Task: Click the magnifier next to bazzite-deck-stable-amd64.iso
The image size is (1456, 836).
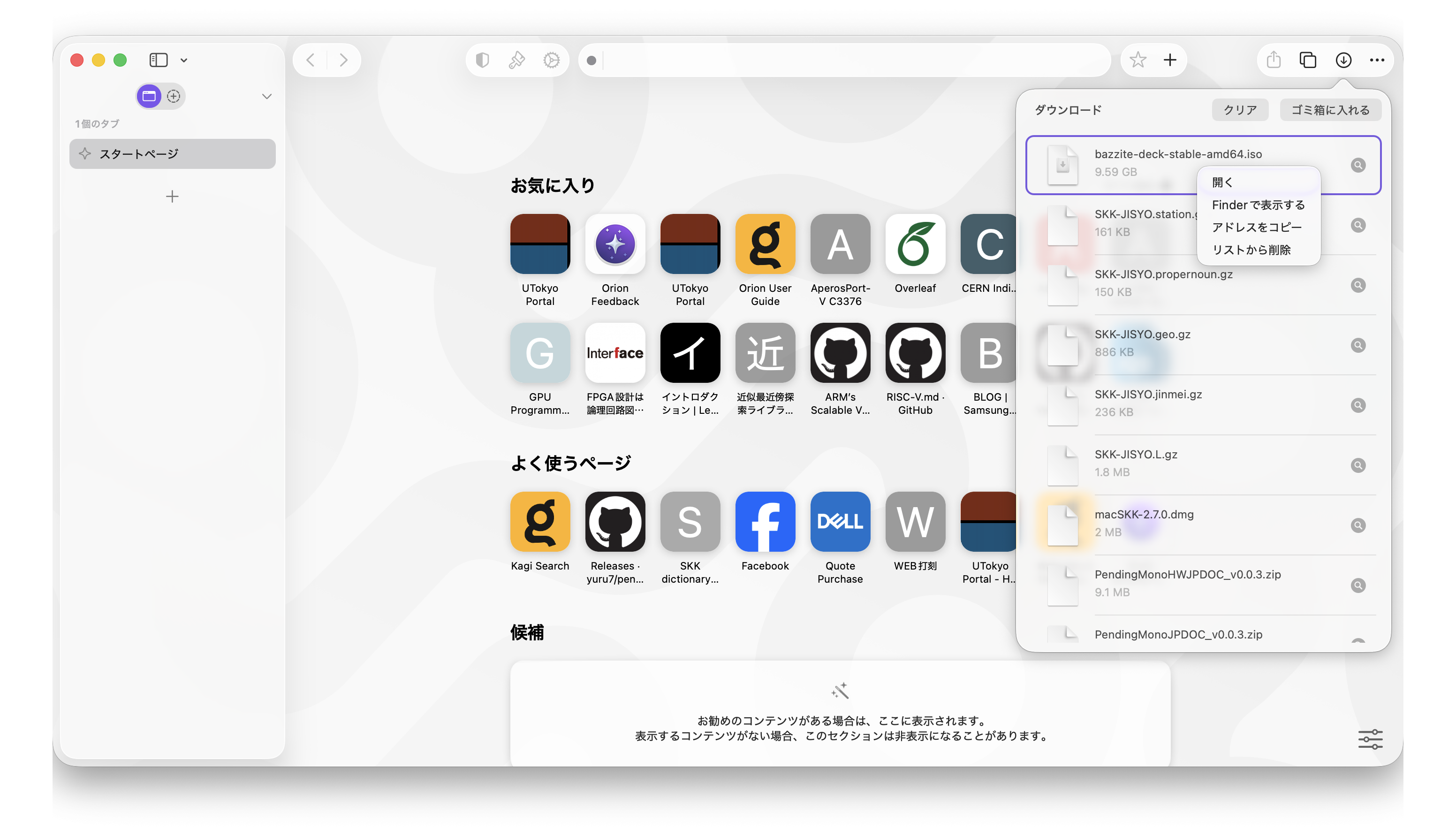Action: [1358, 165]
